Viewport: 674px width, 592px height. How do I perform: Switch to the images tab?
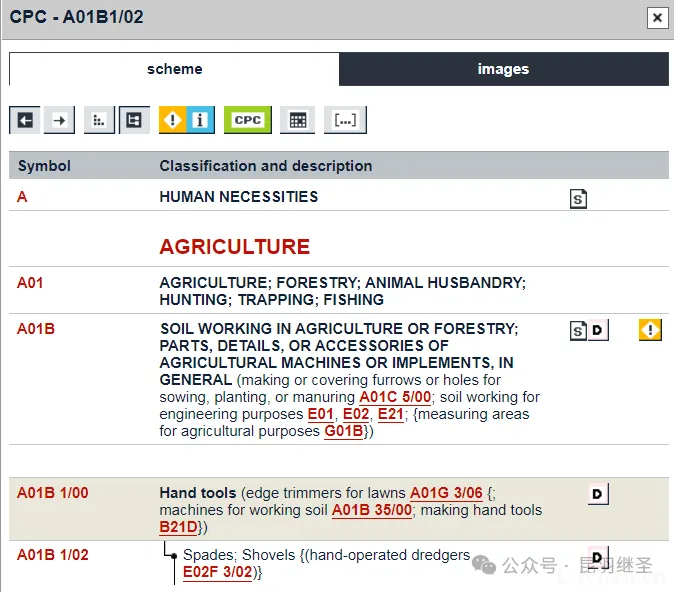[503, 69]
